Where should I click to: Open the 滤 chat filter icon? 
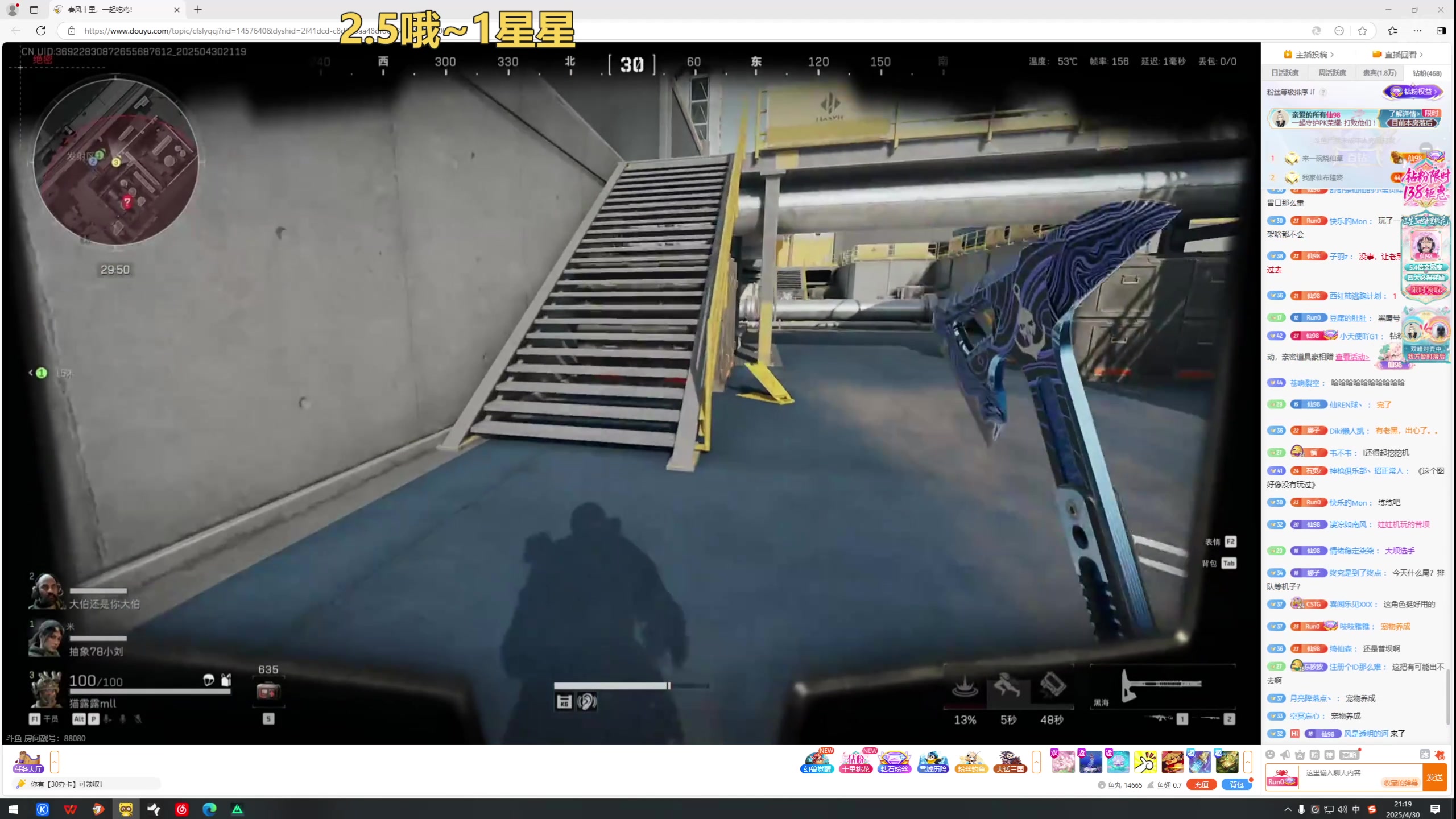tap(1425, 754)
